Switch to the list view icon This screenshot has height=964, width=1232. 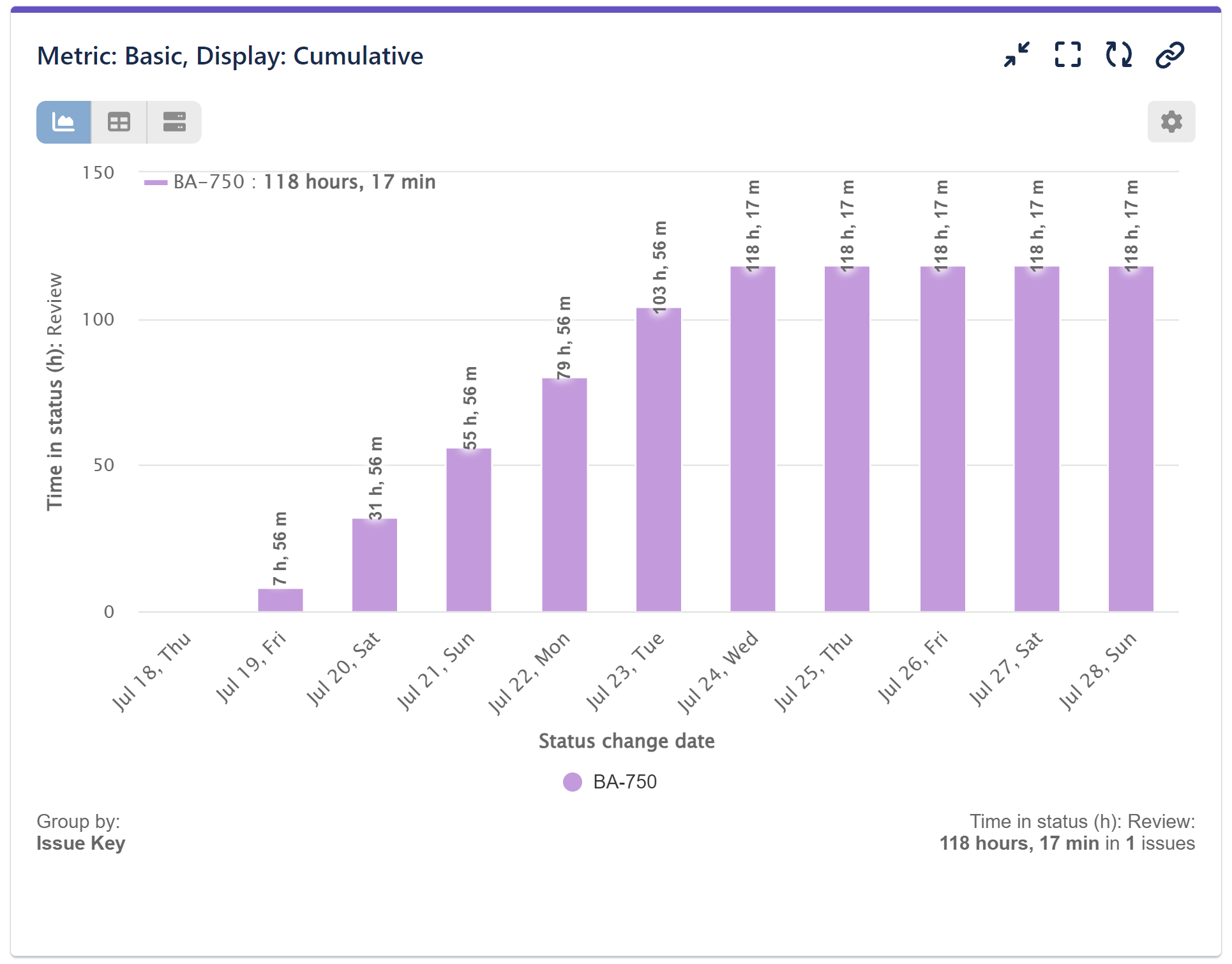coord(174,121)
